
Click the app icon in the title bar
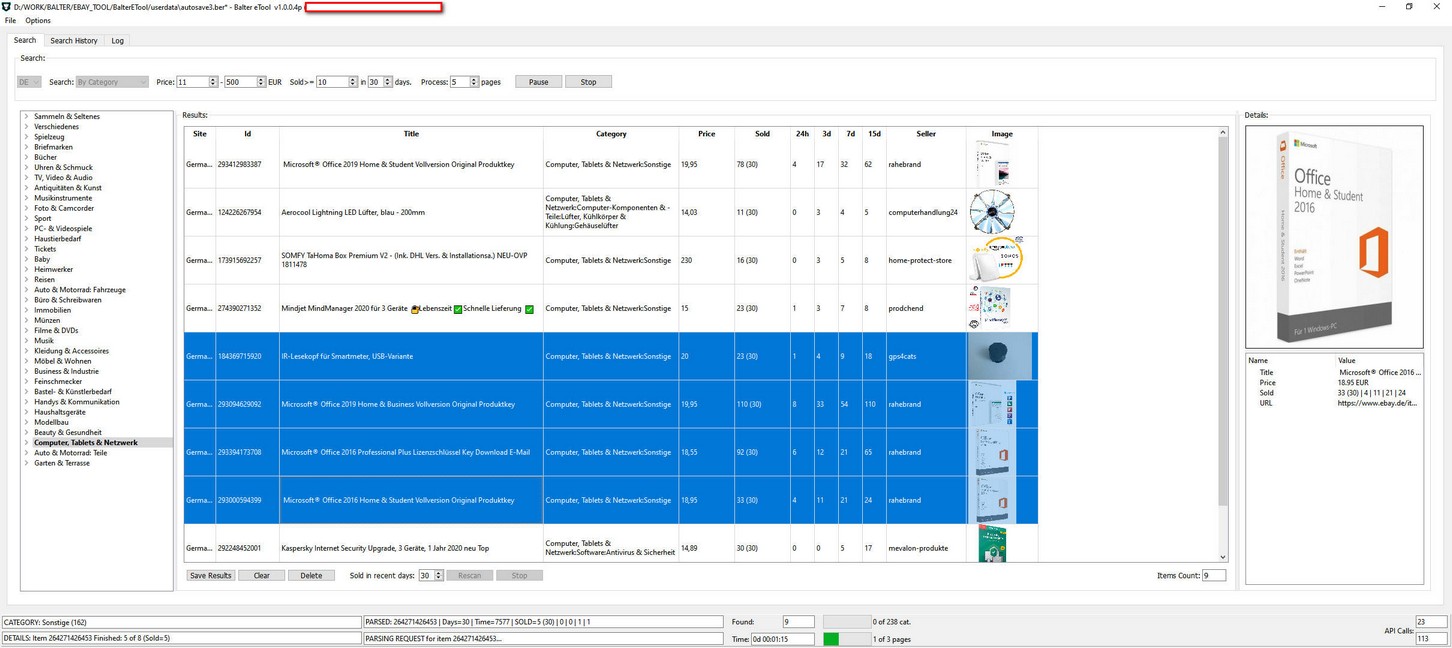point(7,6)
